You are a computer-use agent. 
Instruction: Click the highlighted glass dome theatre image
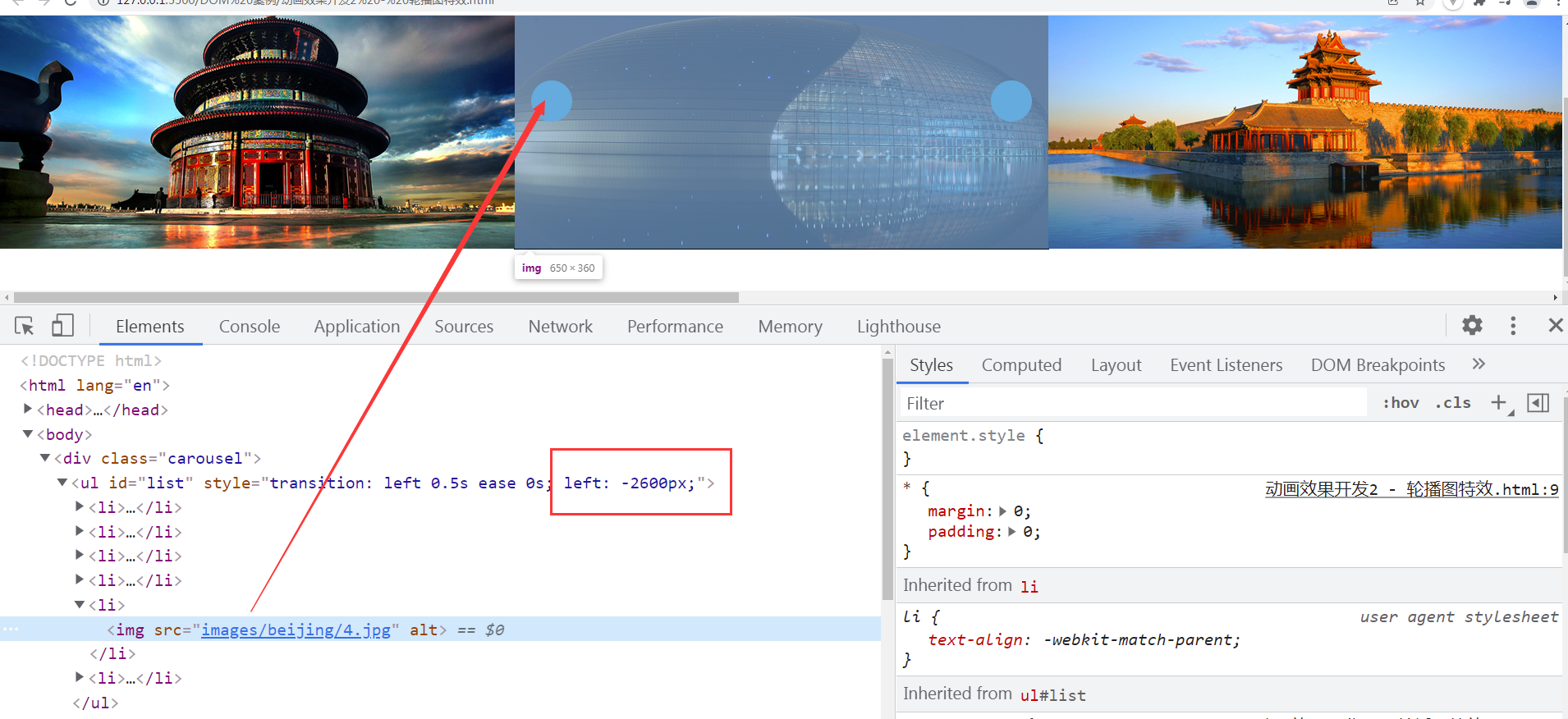coord(782,132)
